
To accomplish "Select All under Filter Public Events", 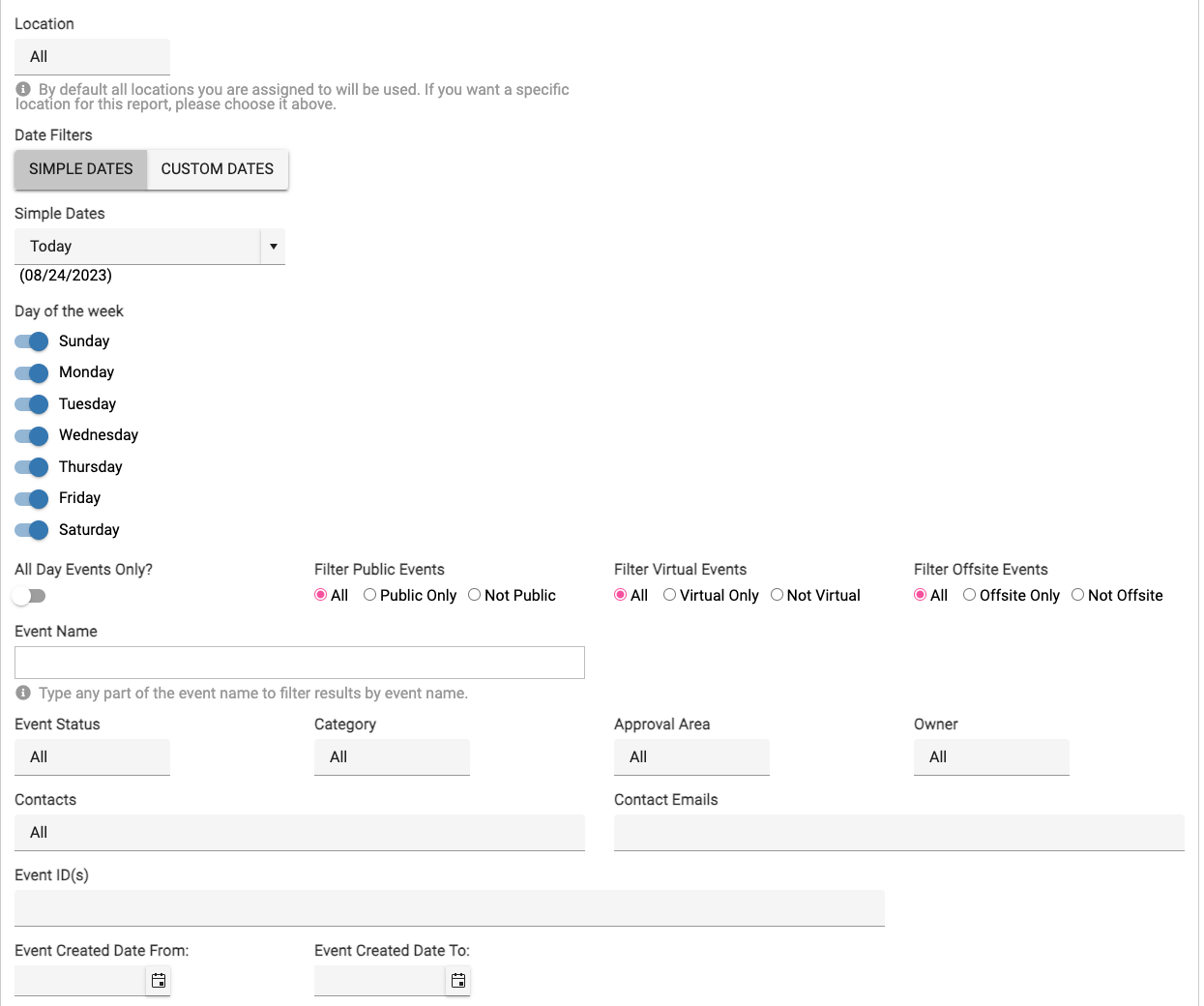I will coord(321,595).
